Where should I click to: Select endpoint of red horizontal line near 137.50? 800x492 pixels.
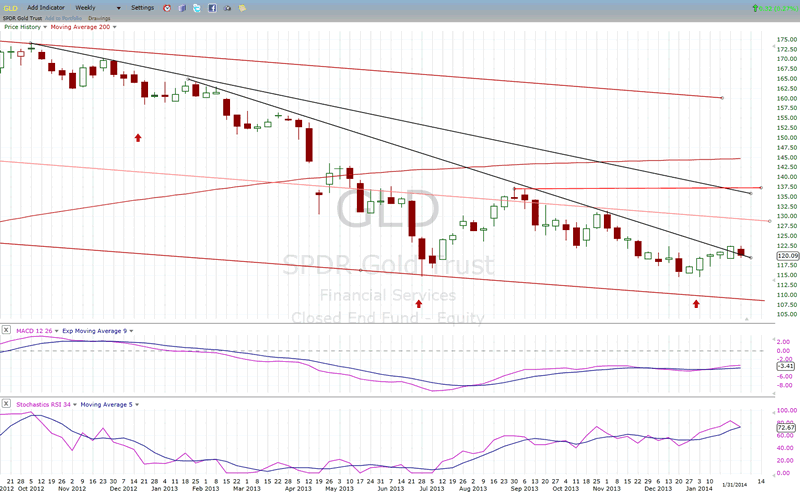coord(761,187)
